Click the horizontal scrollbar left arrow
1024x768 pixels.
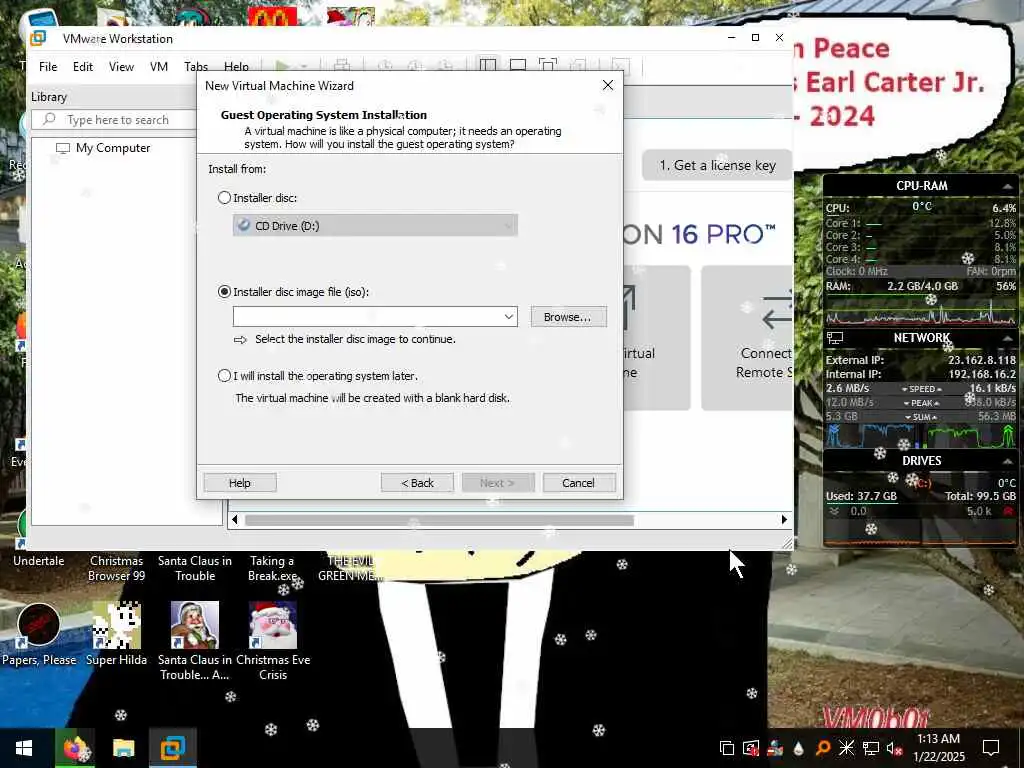pyautogui.click(x=235, y=520)
